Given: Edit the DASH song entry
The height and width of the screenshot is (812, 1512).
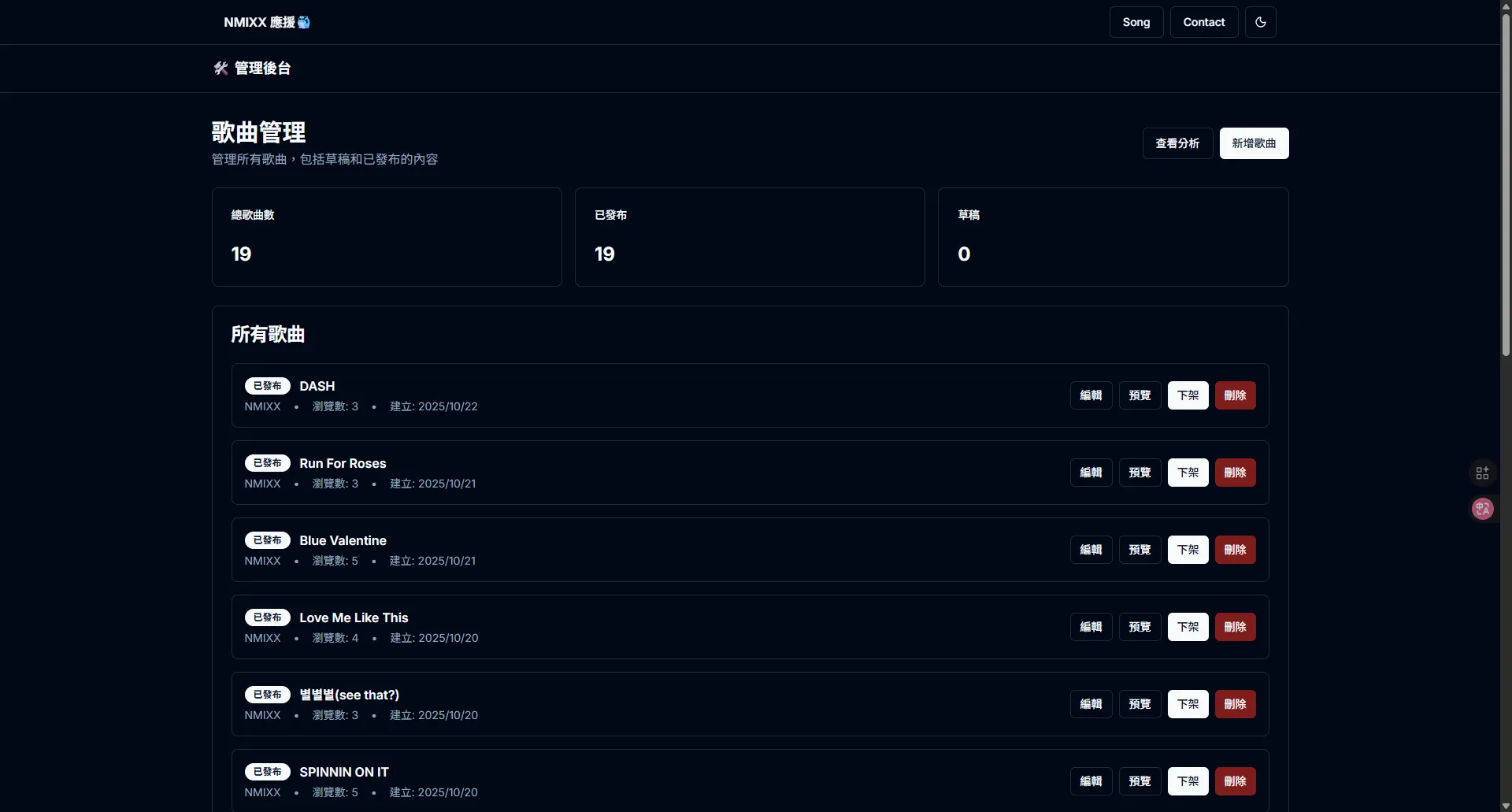Looking at the screenshot, I should coord(1091,395).
